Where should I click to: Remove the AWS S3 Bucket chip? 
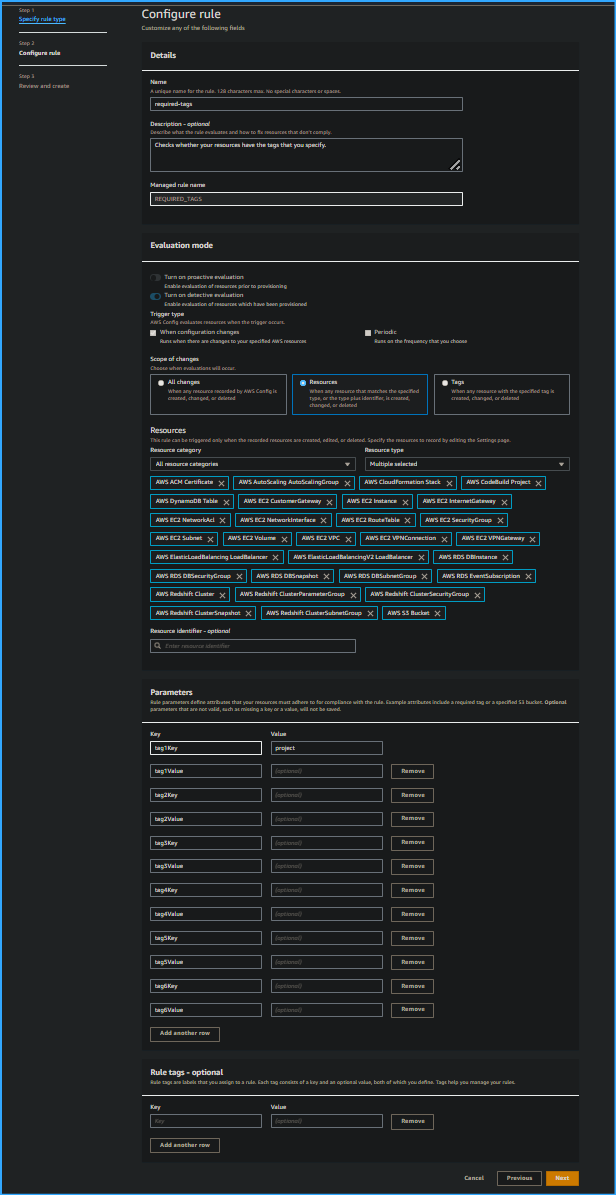click(438, 614)
